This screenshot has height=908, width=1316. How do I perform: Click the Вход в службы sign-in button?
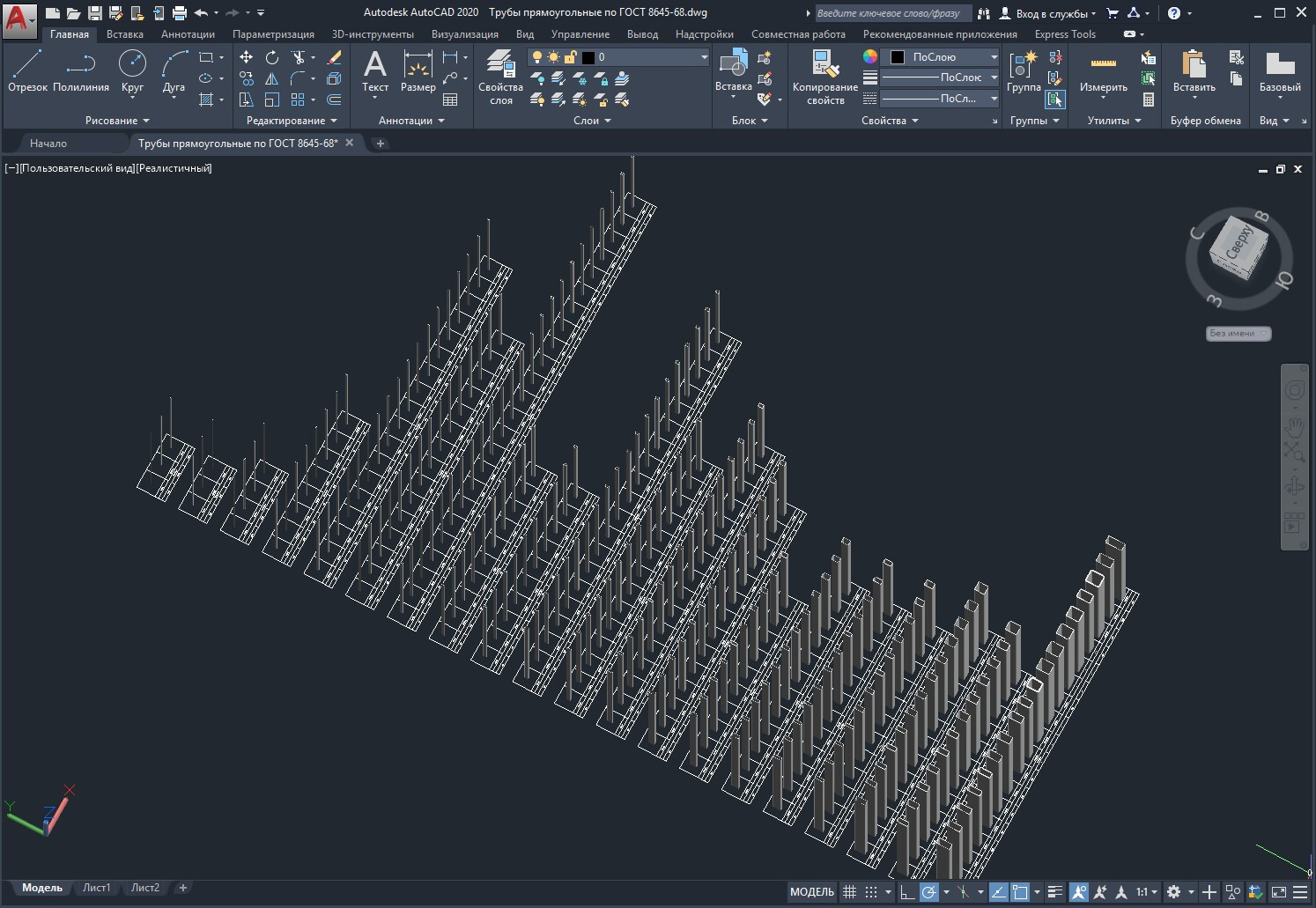coord(1048,13)
